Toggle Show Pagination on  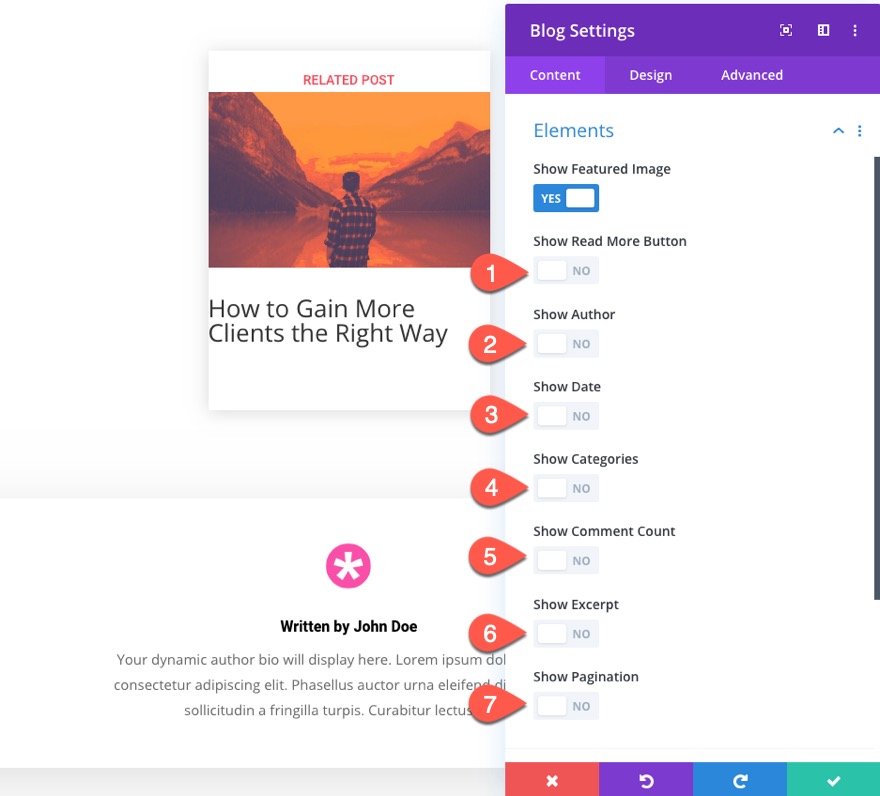click(x=566, y=706)
